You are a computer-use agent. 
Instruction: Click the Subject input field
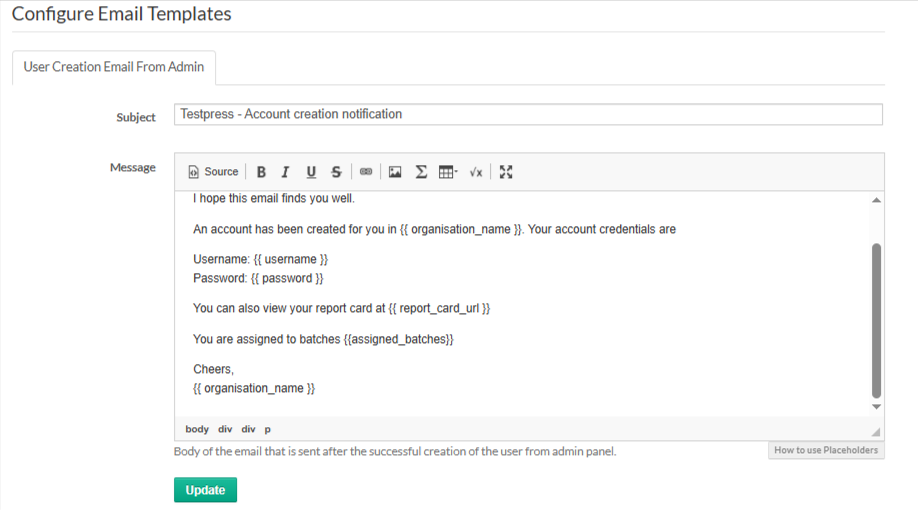(528, 115)
